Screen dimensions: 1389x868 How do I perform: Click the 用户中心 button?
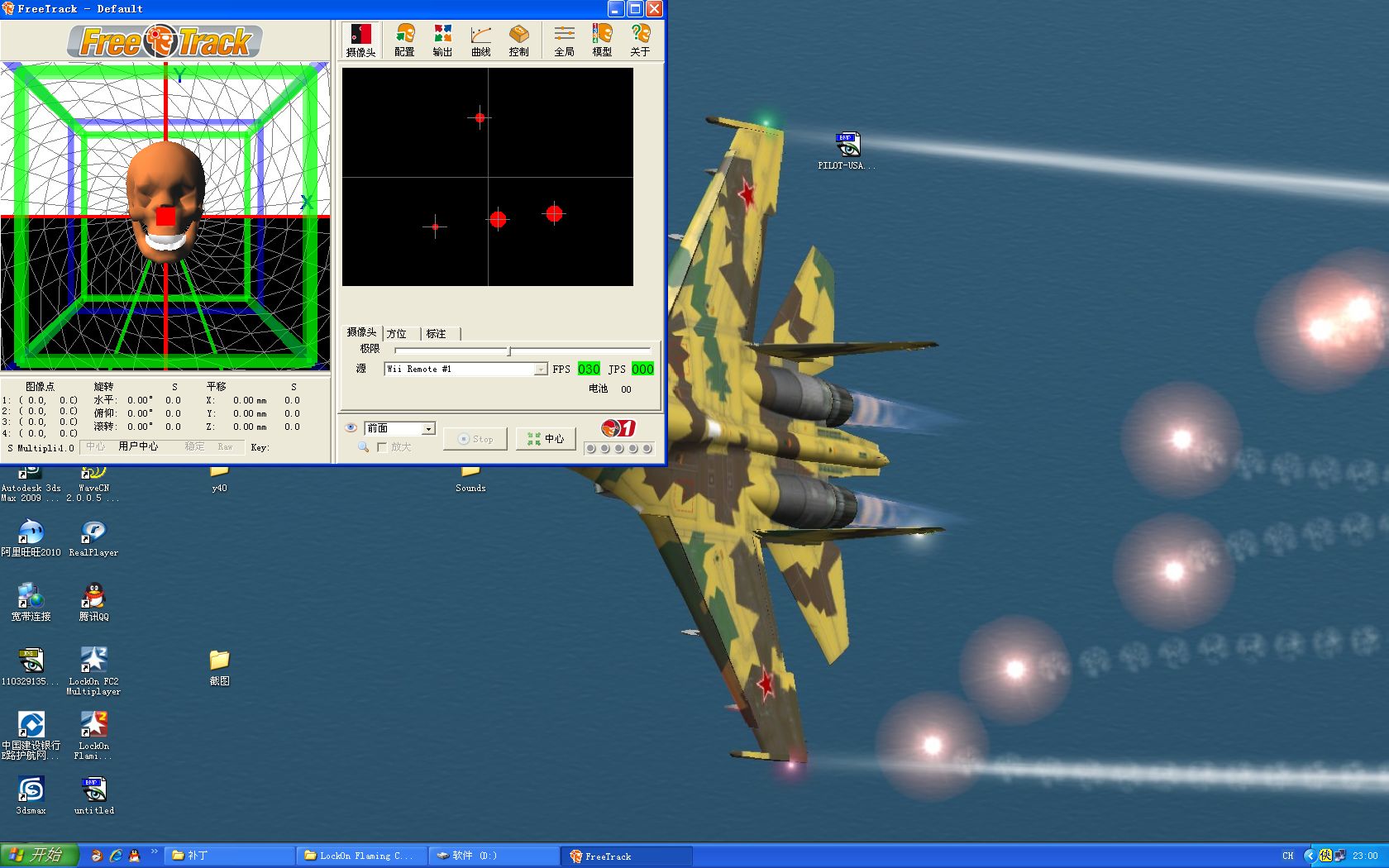138,446
